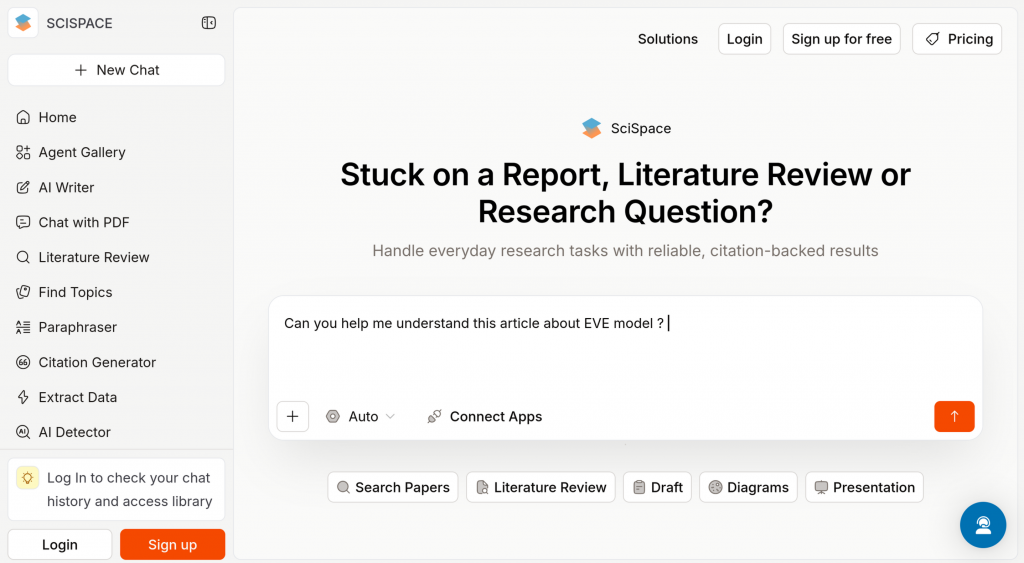Click the Literature Review magnifier icon in sidebar
1024x563 pixels.
click(23, 257)
